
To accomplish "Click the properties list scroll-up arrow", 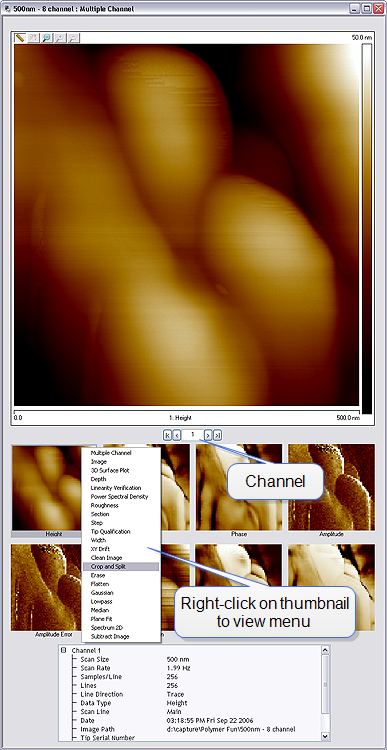I will [x=325, y=650].
